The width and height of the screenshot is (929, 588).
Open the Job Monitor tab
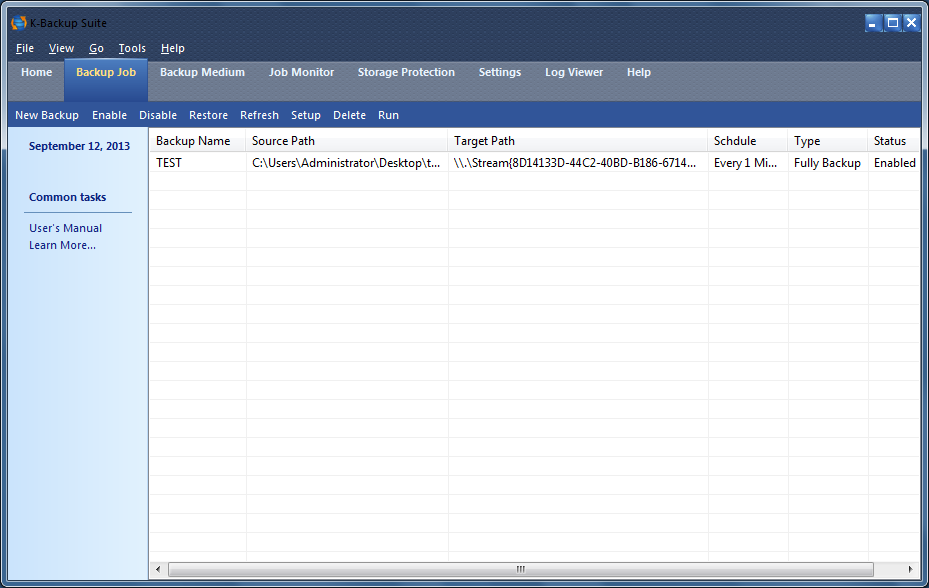[x=302, y=72]
